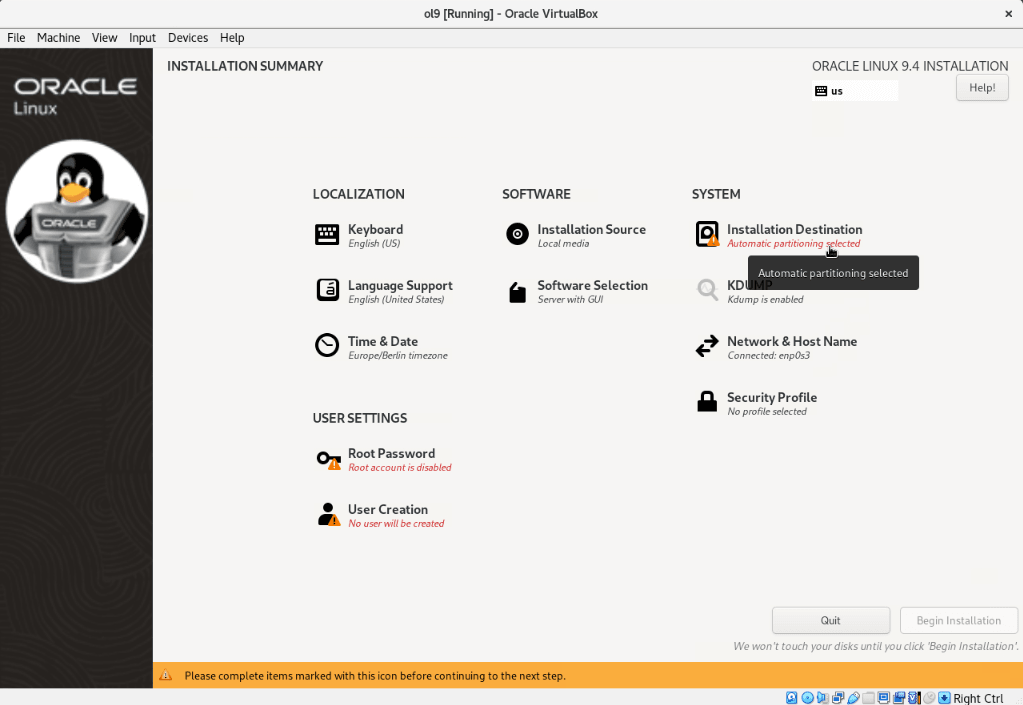
Task: Open the VirtualBox Help menu
Action: click(x=232, y=38)
